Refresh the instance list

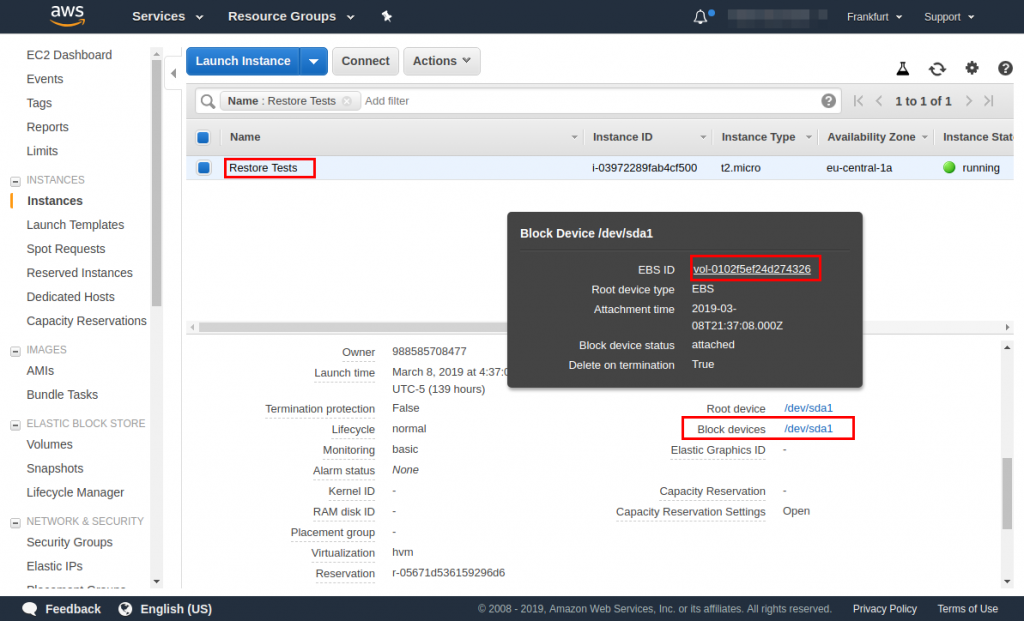point(937,68)
